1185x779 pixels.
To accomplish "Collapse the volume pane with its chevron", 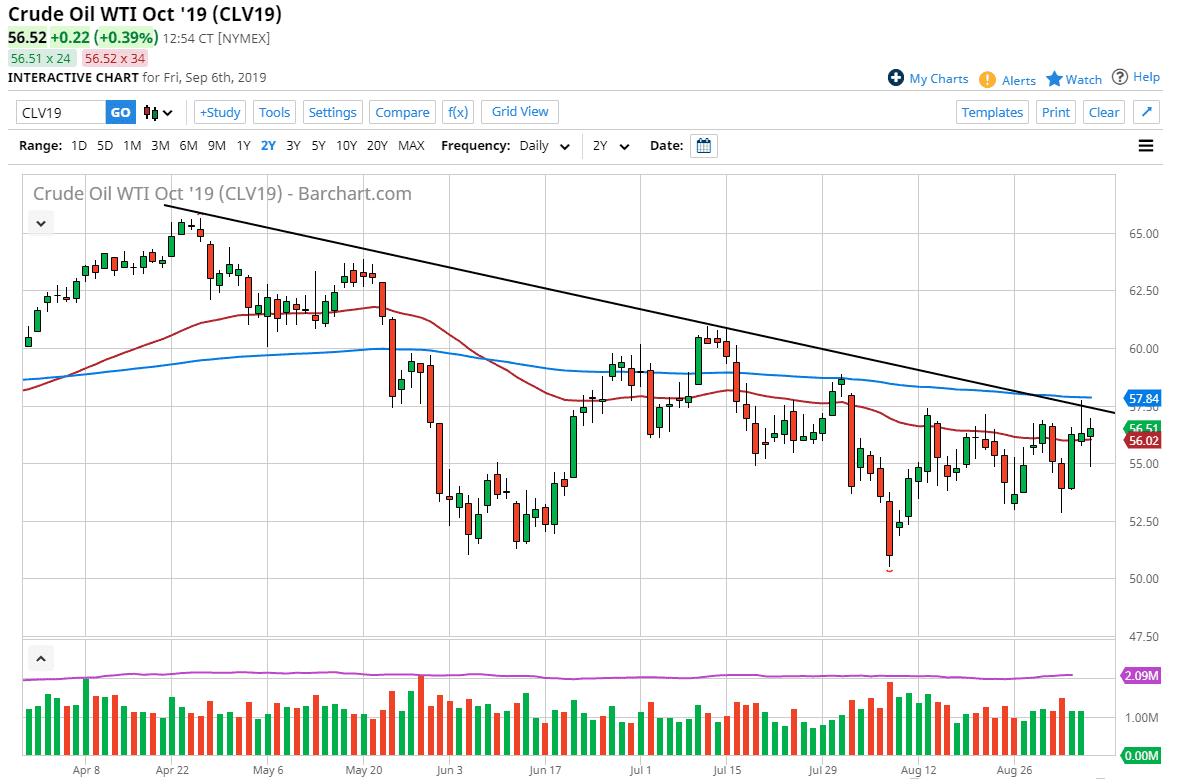I will pos(40,658).
